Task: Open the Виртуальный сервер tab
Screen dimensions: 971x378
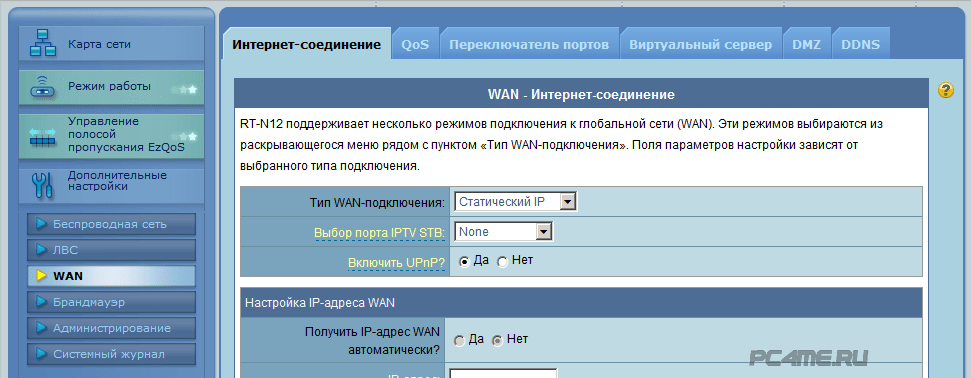Action: click(700, 45)
